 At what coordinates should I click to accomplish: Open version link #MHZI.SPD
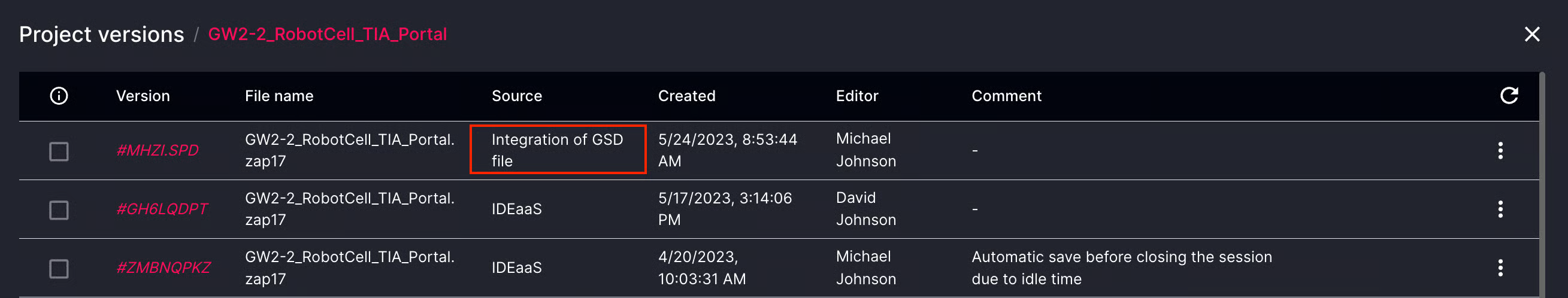(157, 150)
